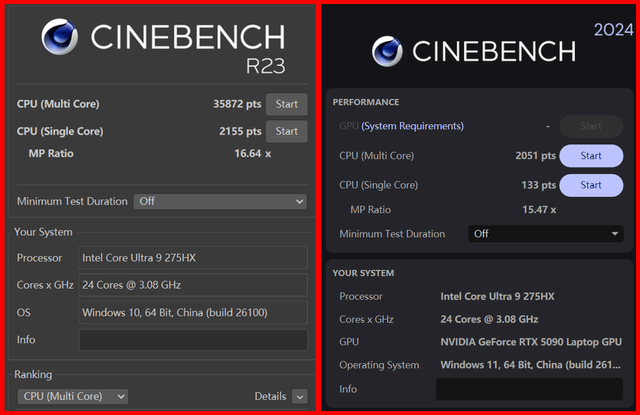Screen dimensions: 640x415
Task: Start Cinebench 2024 CPU Single Core benchmark
Action: (590, 185)
